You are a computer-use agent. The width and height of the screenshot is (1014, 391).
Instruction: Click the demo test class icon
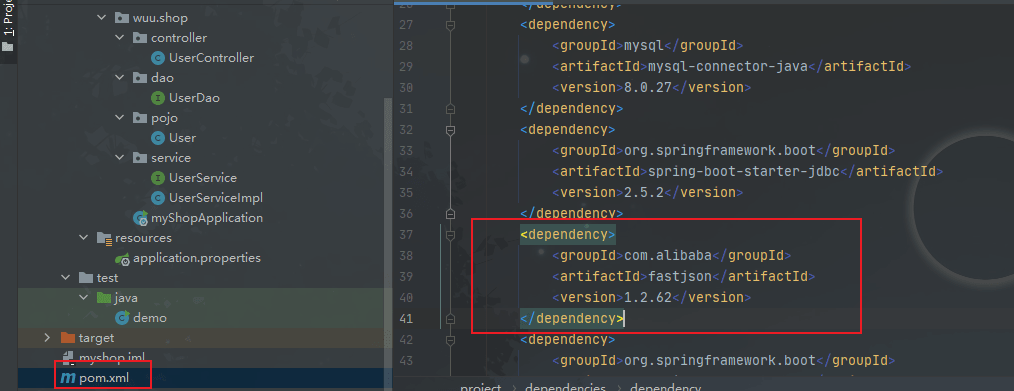(x=122, y=318)
